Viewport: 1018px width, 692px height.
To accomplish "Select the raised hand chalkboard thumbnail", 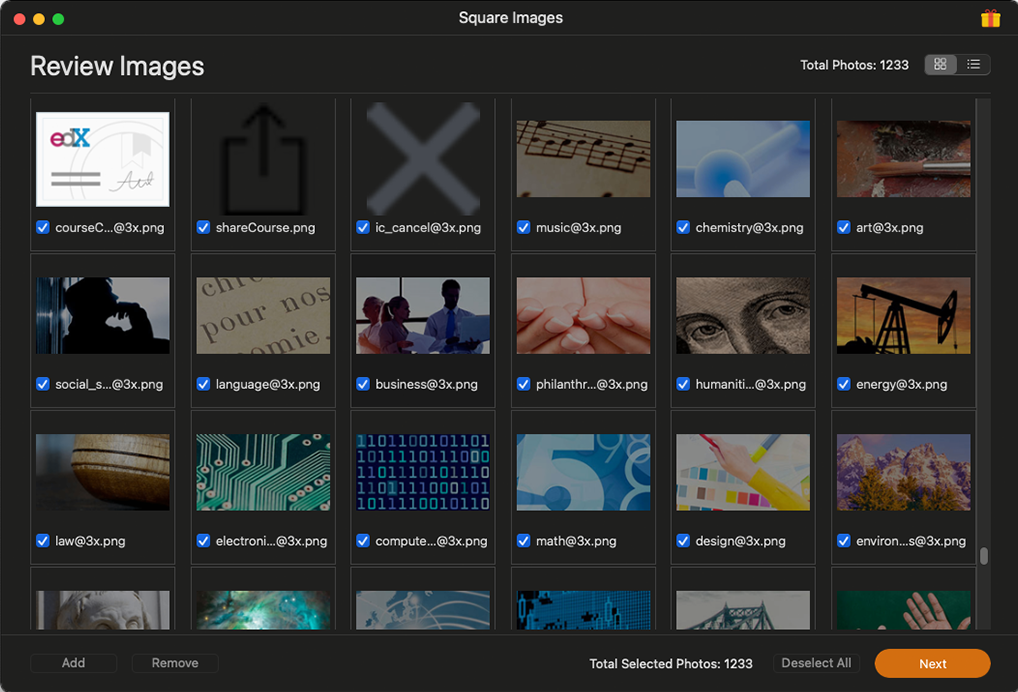I will 903,610.
